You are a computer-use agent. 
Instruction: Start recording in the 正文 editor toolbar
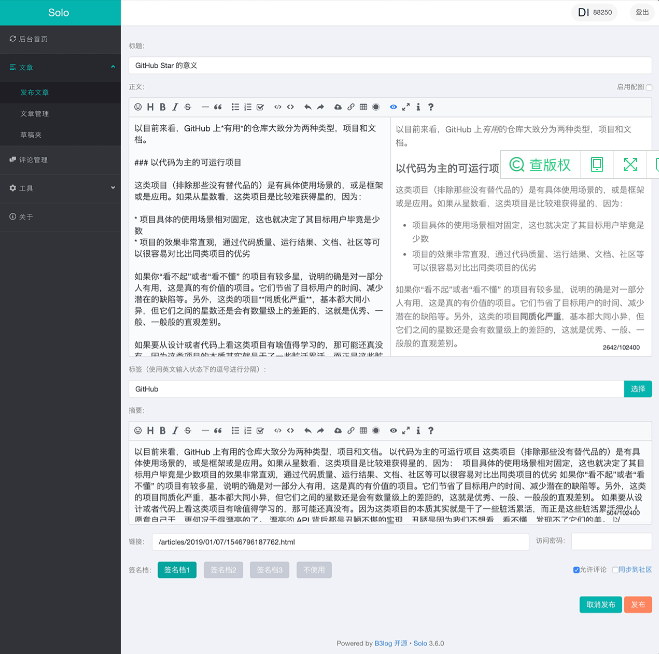[376, 107]
